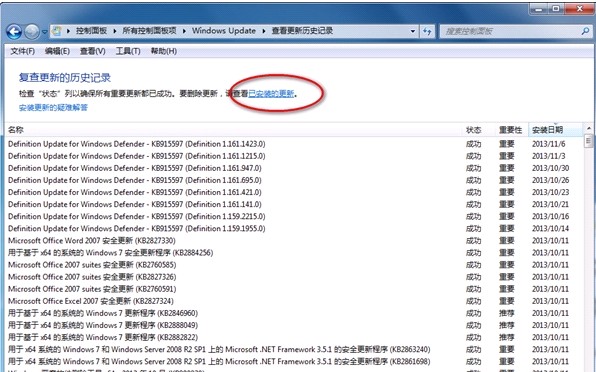
Task: Open the 查看(V) menu
Action: pyautogui.click(x=92, y=51)
